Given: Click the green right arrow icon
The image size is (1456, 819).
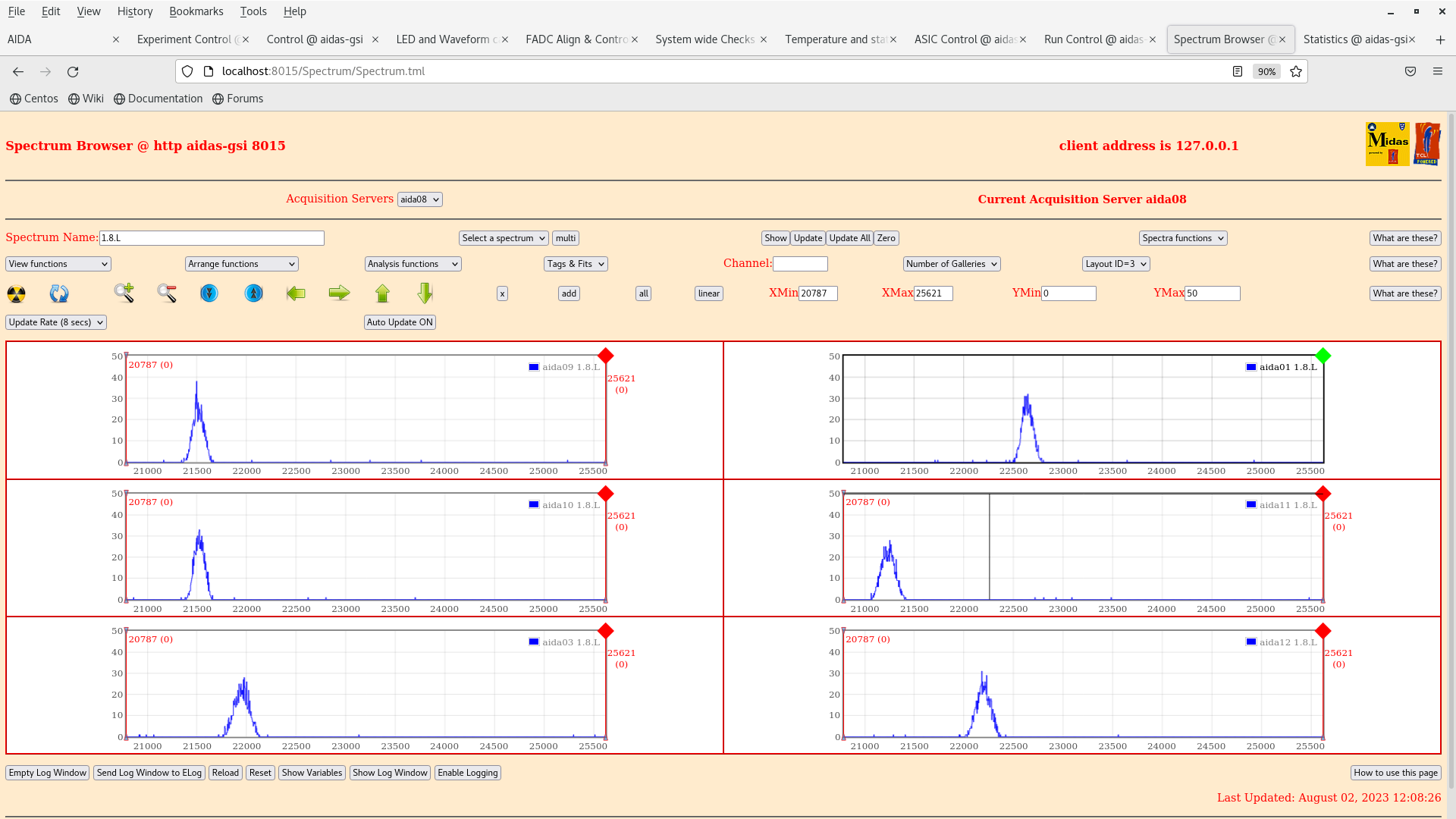Looking at the screenshot, I should pos(339,293).
